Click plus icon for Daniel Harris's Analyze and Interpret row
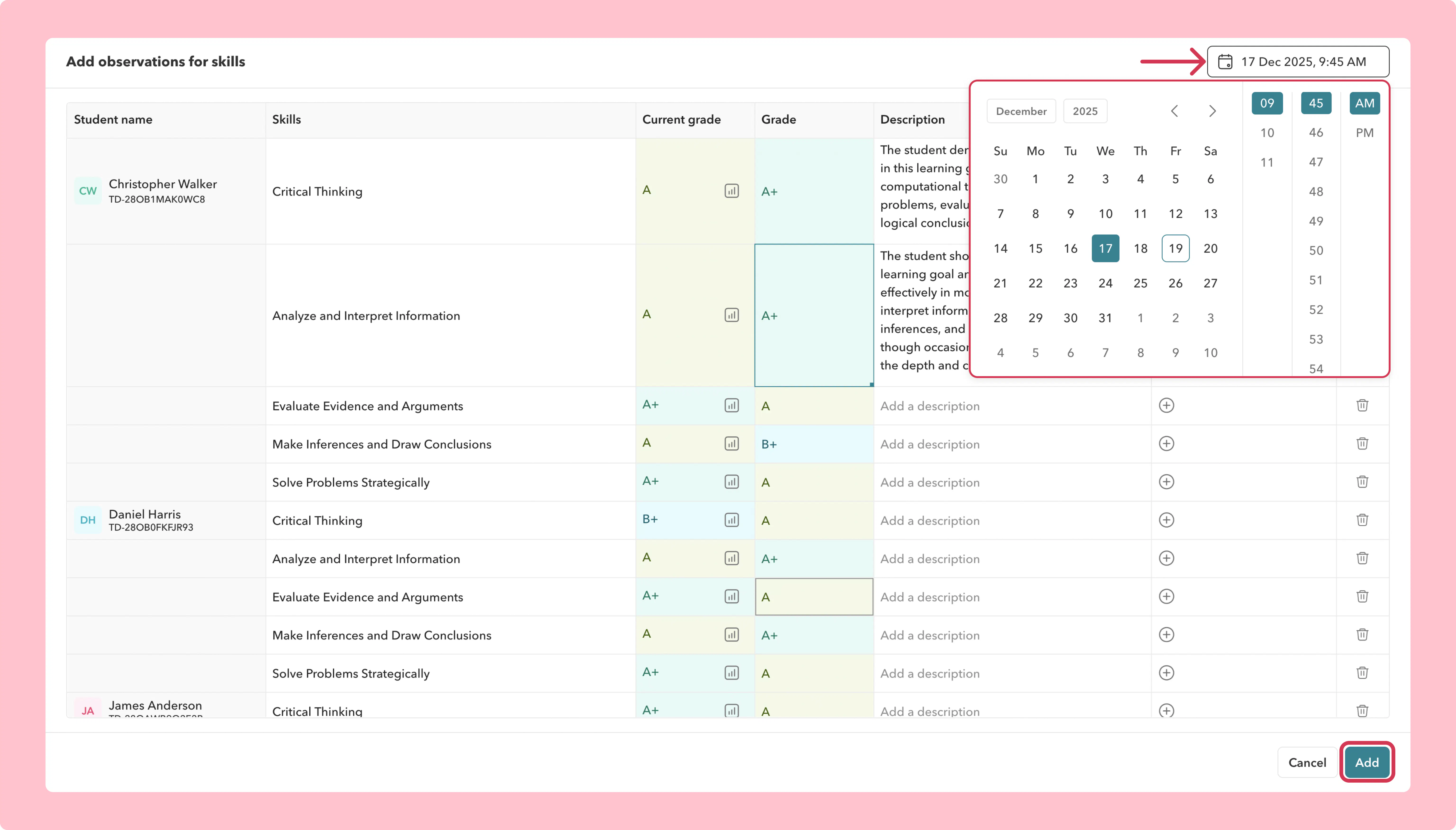The image size is (1456, 830). [1166, 558]
